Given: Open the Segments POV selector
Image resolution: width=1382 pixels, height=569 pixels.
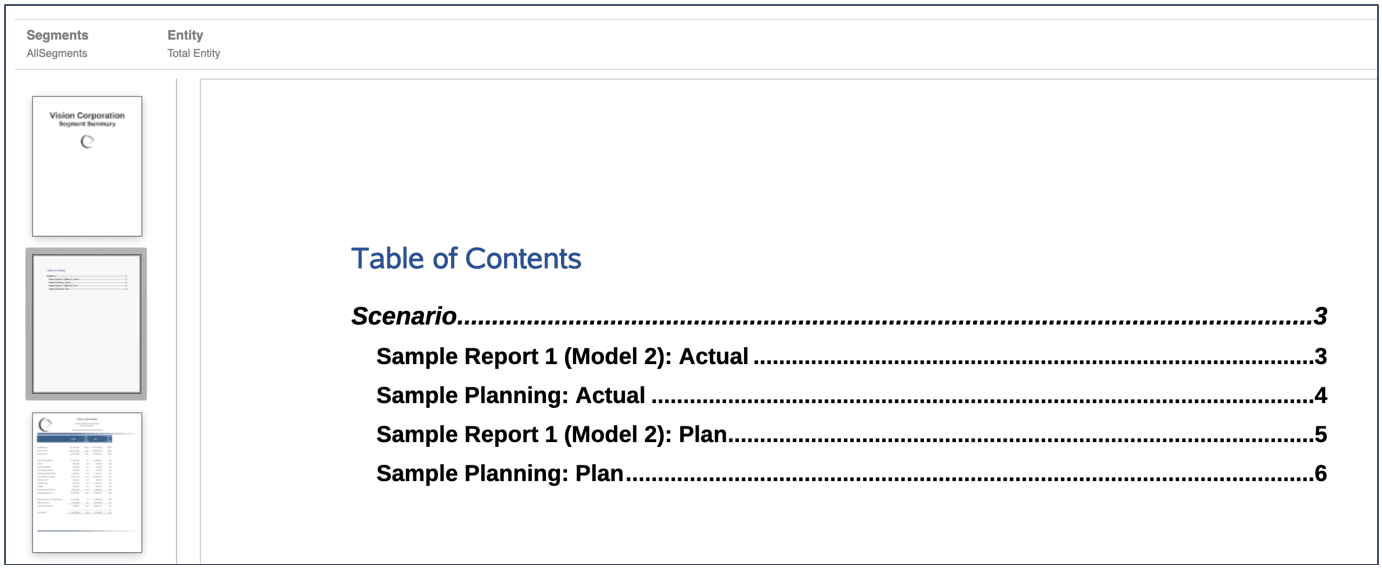Looking at the screenshot, I should pyautogui.click(x=57, y=35).
